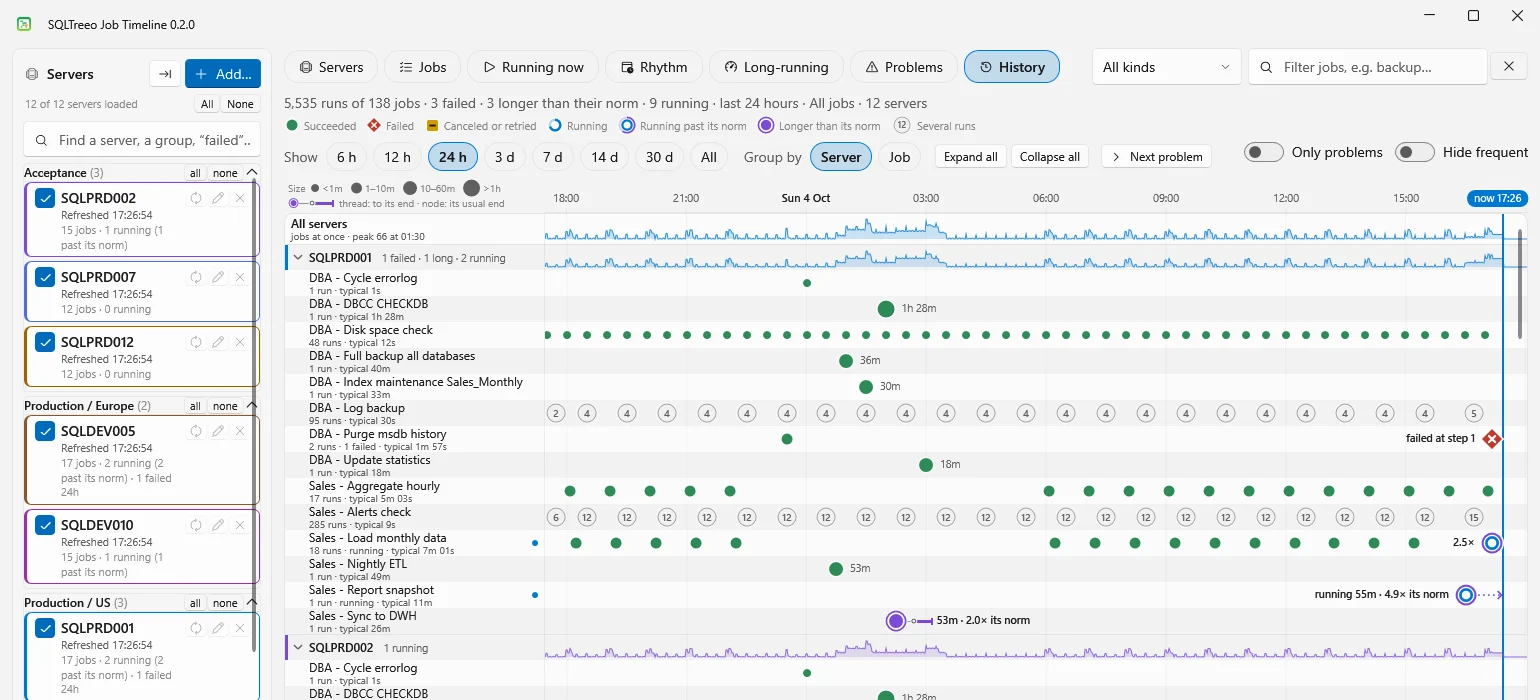Click the DBCC CHECKDB 1h 28m run dot
Image resolution: width=1540 pixels, height=700 pixels.
885,309
